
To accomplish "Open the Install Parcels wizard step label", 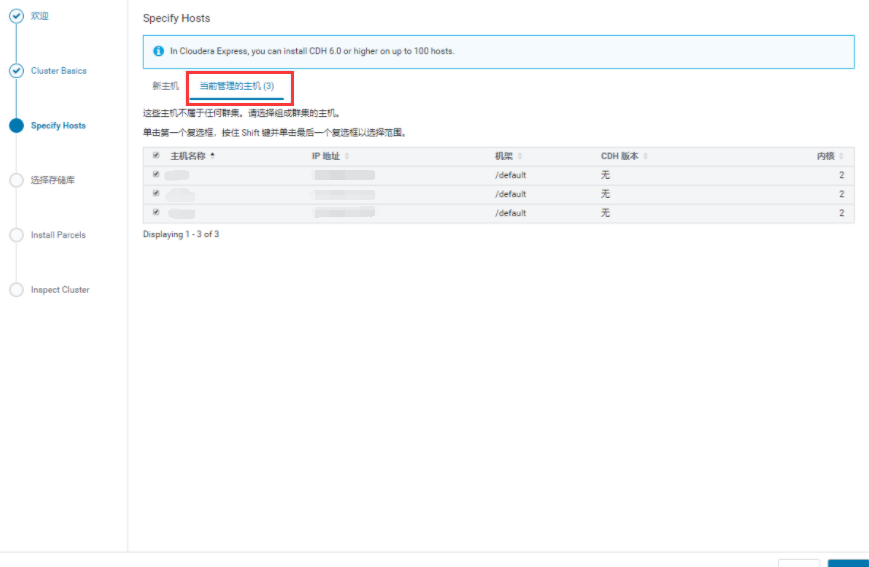I will 58,235.
